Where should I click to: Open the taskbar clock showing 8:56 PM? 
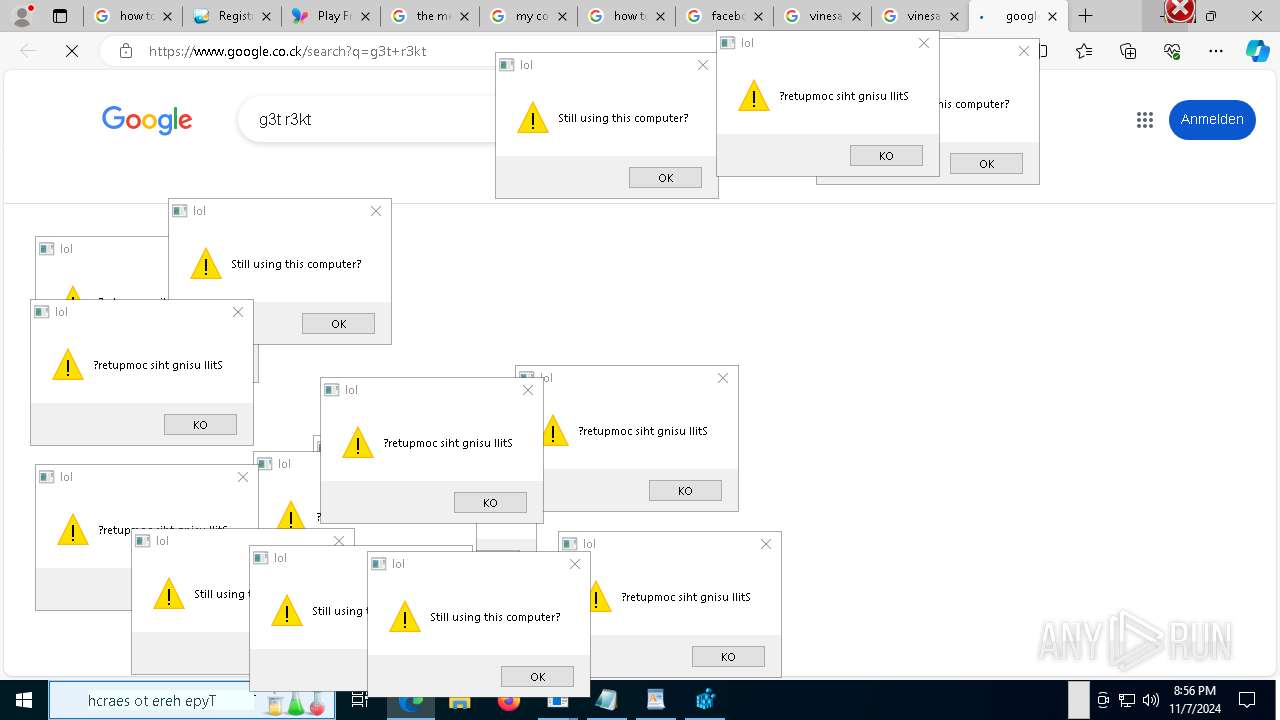1194,700
